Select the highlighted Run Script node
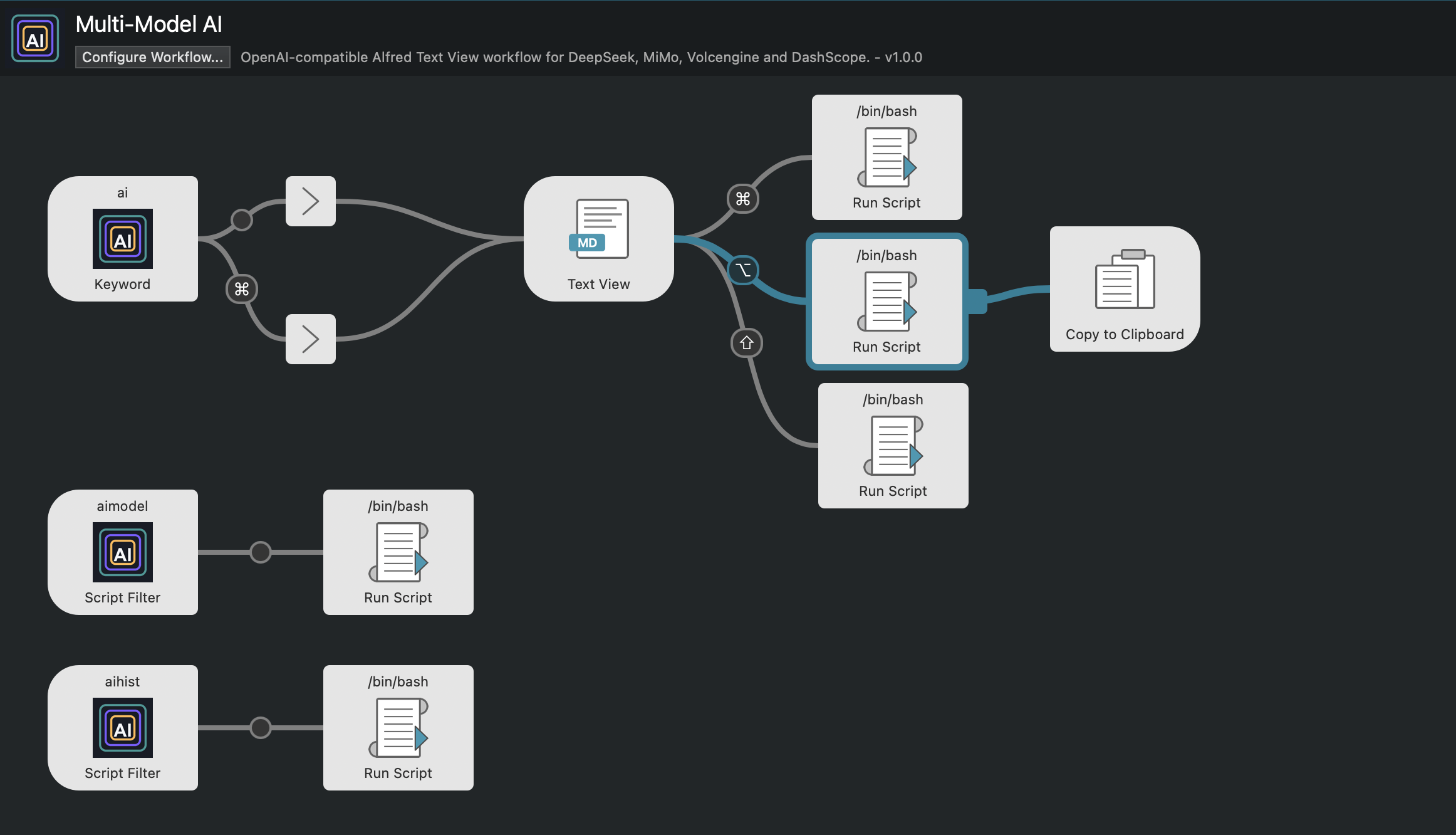The width and height of the screenshot is (1456, 835). [887, 302]
